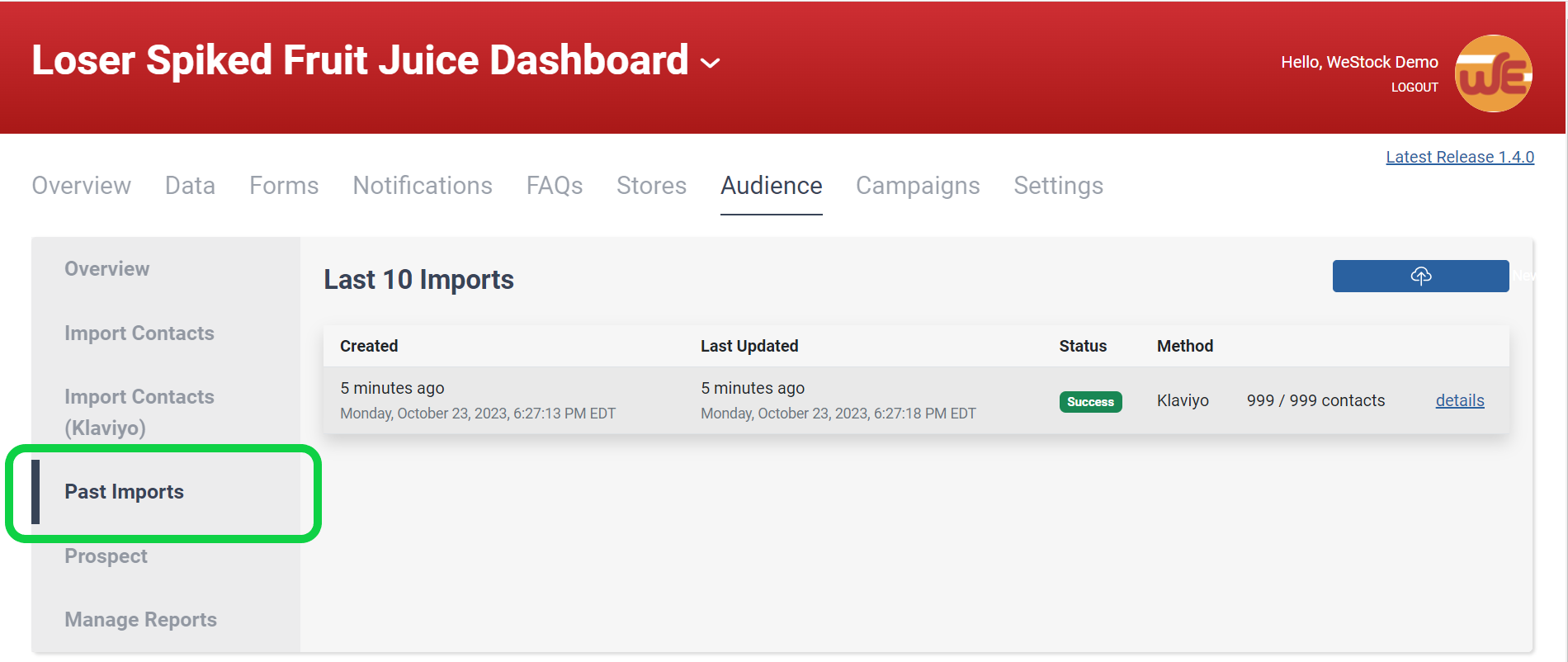The image size is (1568, 662).
Task: Open the Notifications tab
Action: 423,186
